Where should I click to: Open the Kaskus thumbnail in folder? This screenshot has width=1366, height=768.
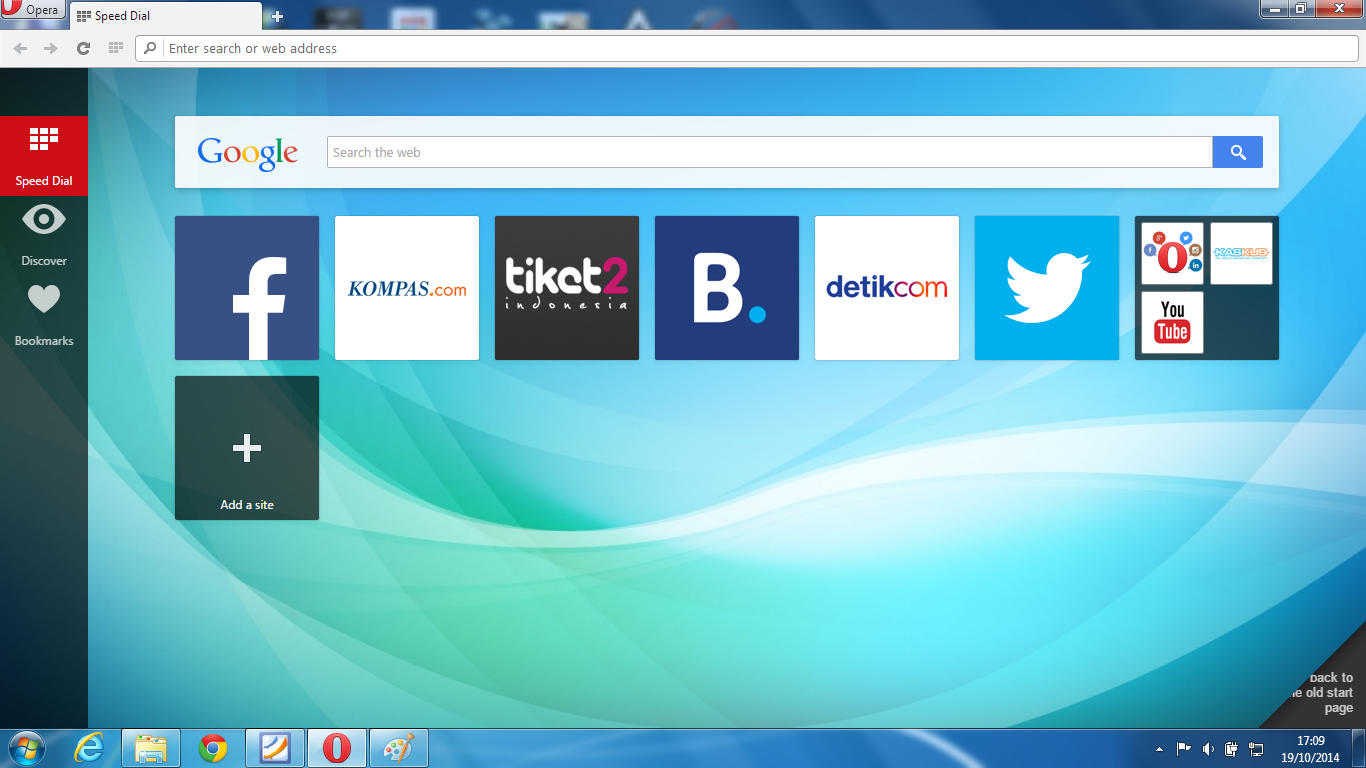(x=1241, y=254)
